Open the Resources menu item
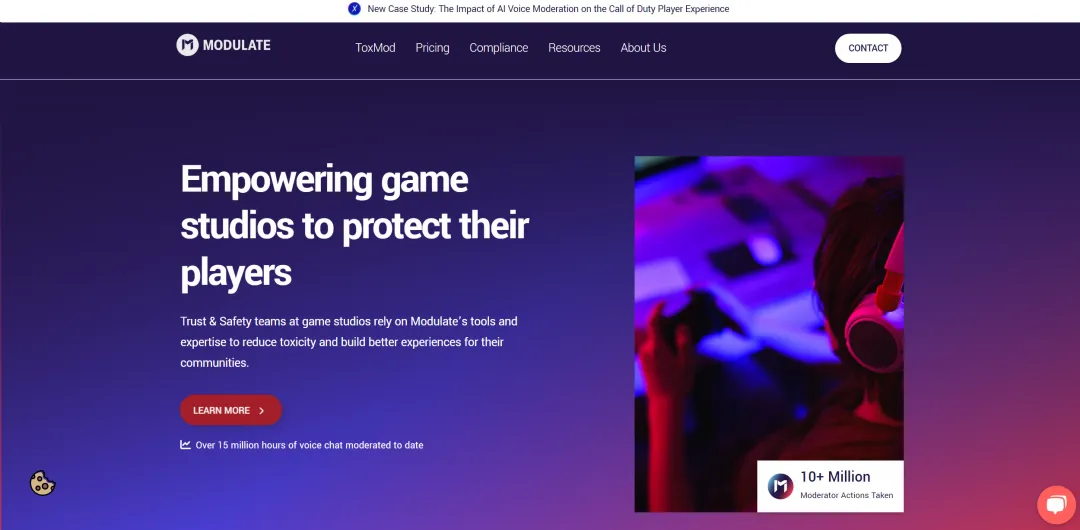Image resolution: width=1080 pixels, height=530 pixels. click(574, 48)
